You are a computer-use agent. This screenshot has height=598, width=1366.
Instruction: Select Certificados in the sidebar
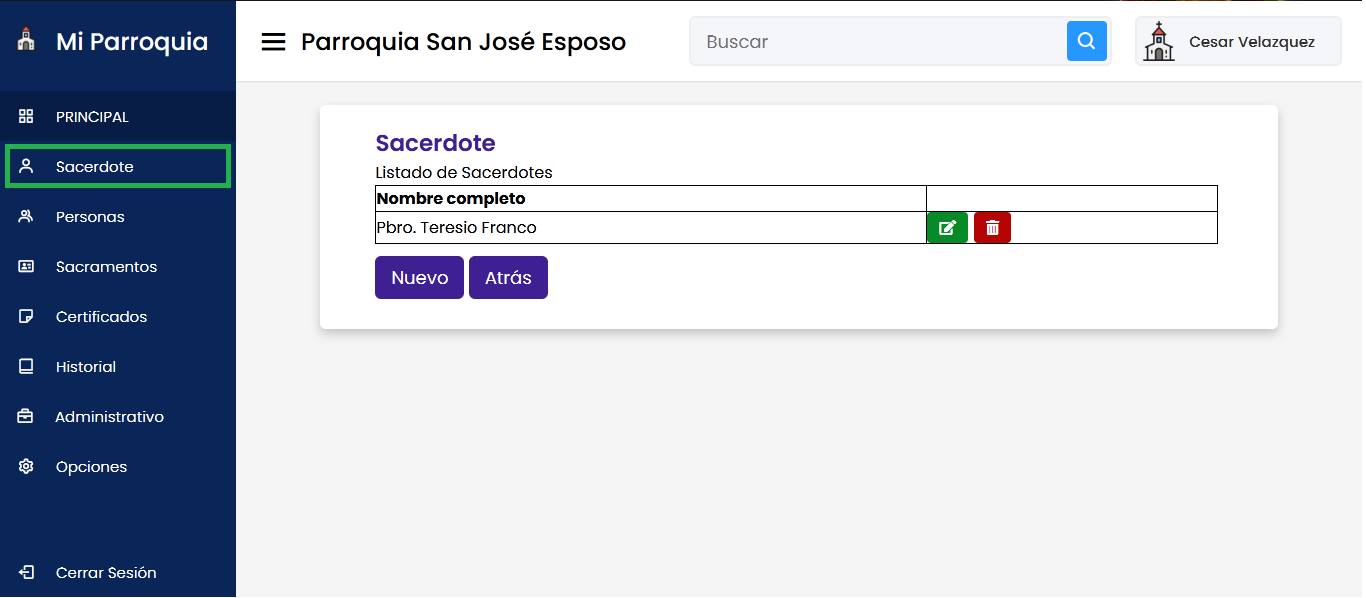101,317
